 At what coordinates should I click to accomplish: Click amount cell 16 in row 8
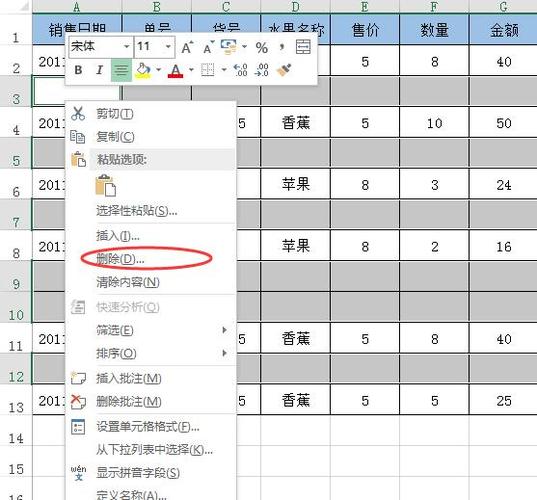(x=503, y=246)
